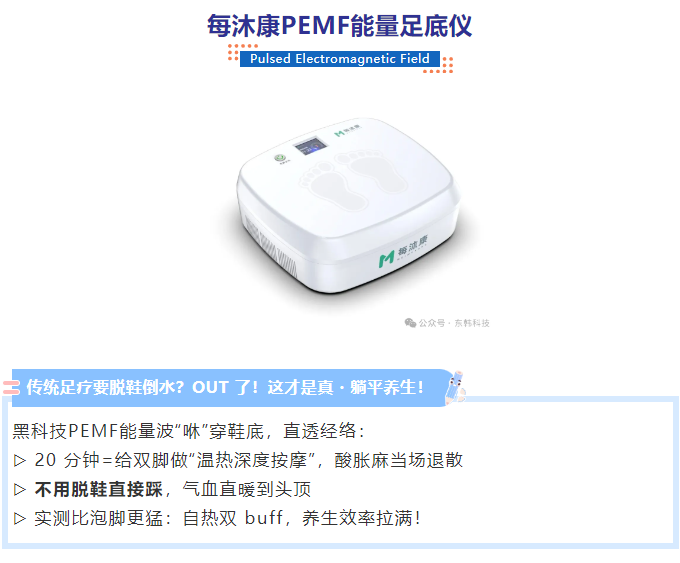The height and width of the screenshot is (563, 680).
Task: Click the left footprint outline on the device
Action: click(333, 186)
